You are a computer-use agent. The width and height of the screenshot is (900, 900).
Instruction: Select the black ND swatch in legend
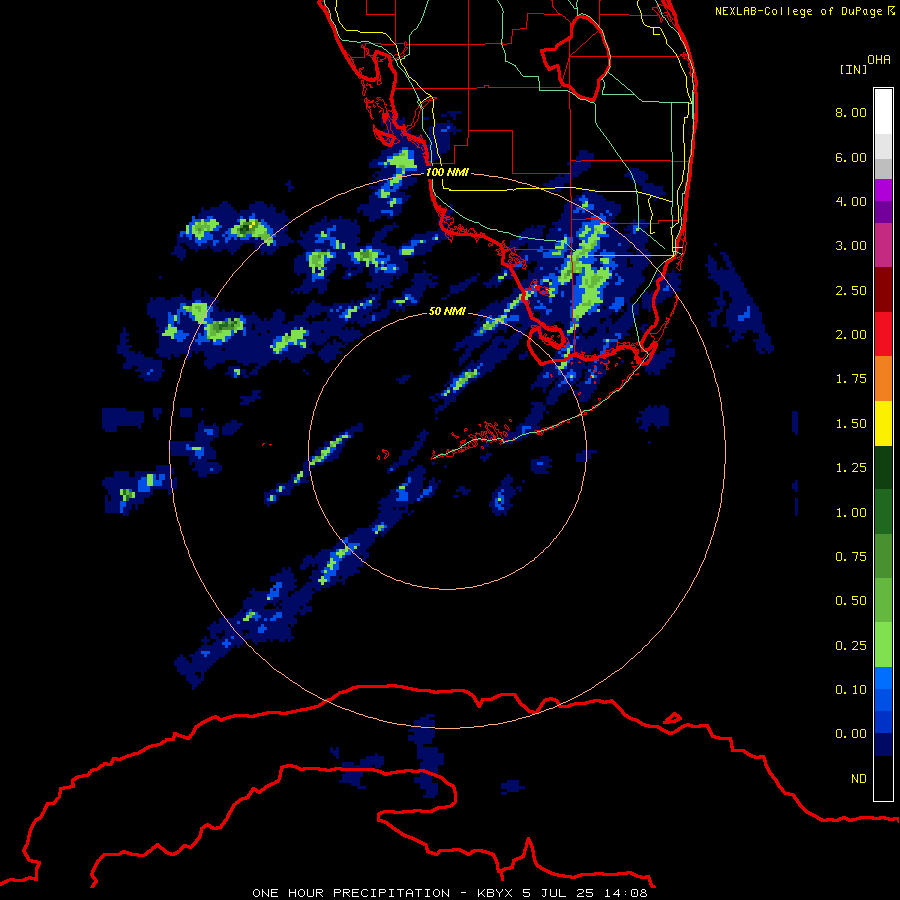(883, 778)
